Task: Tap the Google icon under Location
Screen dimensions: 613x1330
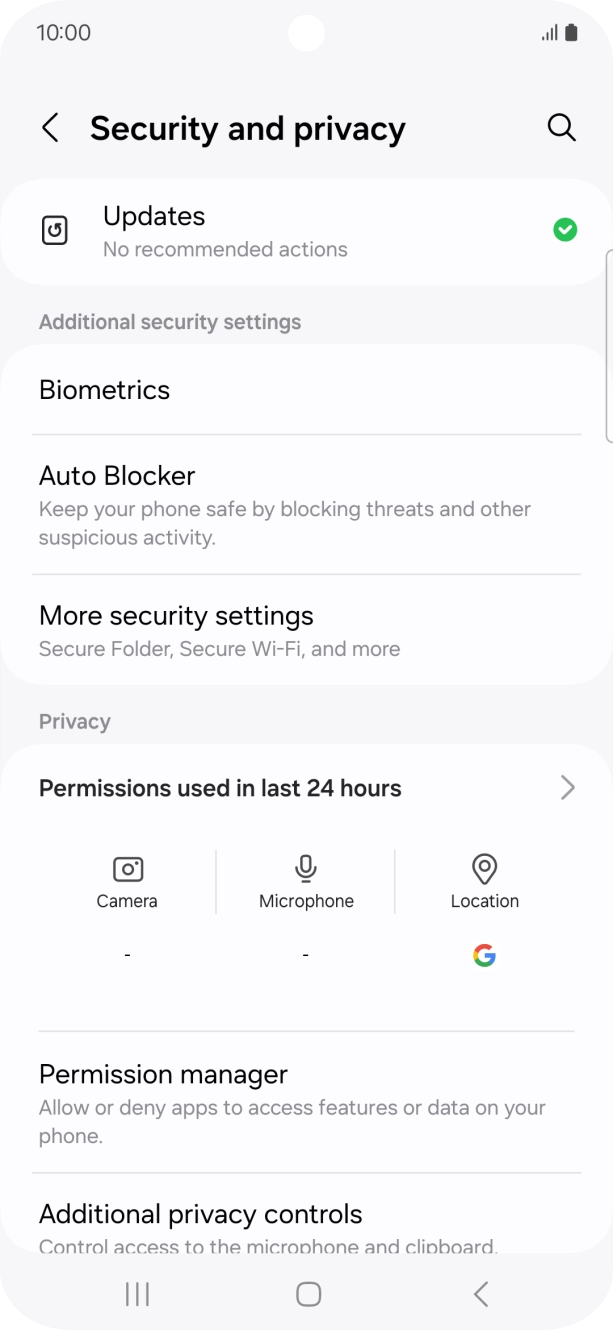Action: (x=485, y=955)
